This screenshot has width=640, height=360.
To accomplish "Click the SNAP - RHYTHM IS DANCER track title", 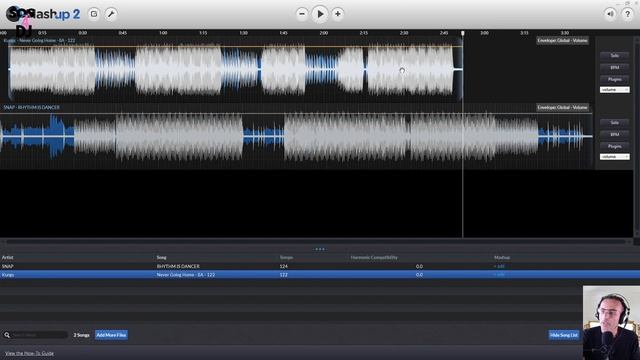I will (31, 107).
